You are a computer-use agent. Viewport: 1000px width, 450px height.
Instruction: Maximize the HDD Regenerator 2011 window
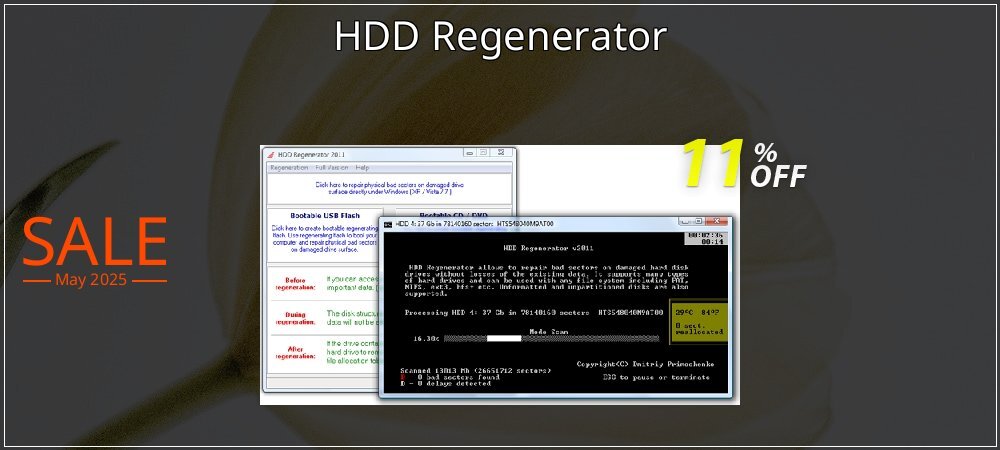[483, 153]
